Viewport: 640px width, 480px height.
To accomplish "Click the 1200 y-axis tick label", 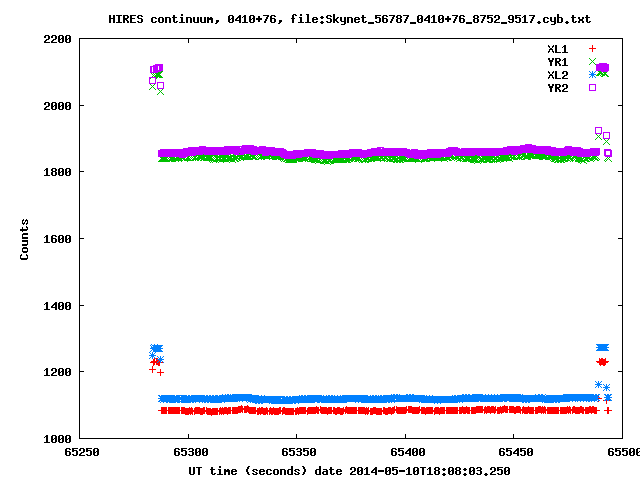I will click(x=57, y=372).
